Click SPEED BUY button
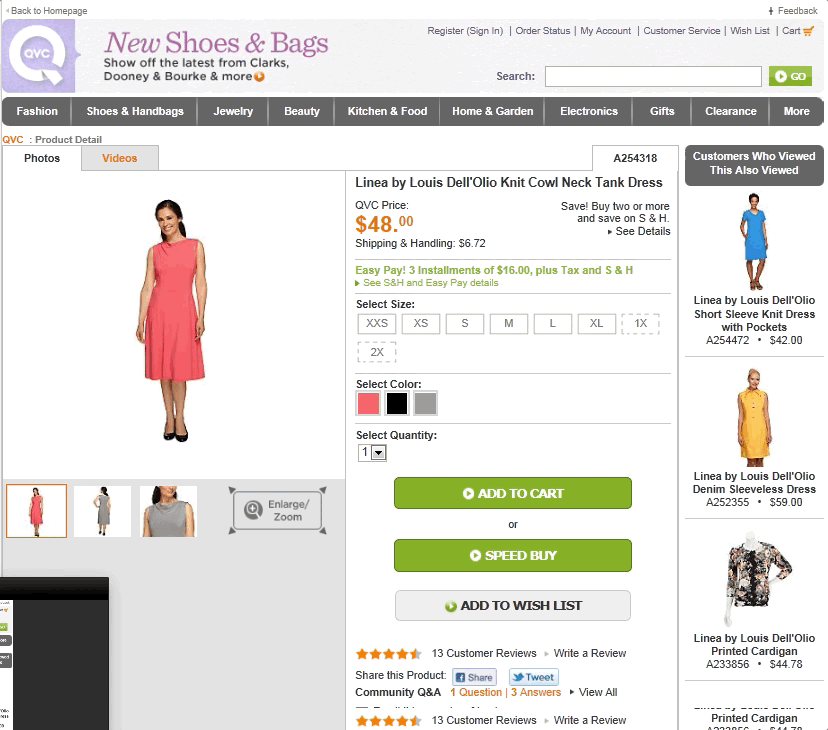Image resolution: width=828 pixels, height=730 pixels. [513, 556]
